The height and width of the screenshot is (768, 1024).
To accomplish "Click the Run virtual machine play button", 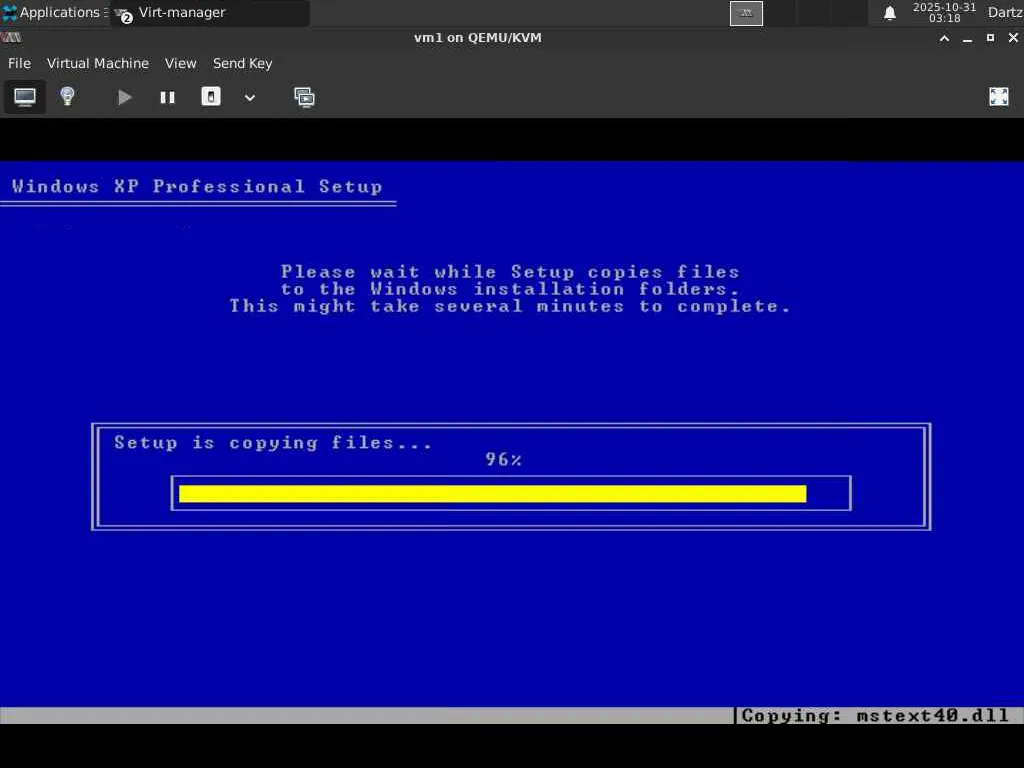I will coord(124,97).
